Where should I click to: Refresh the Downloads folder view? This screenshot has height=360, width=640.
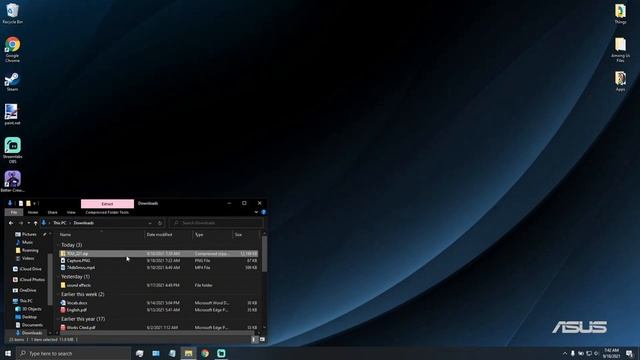coord(160,223)
